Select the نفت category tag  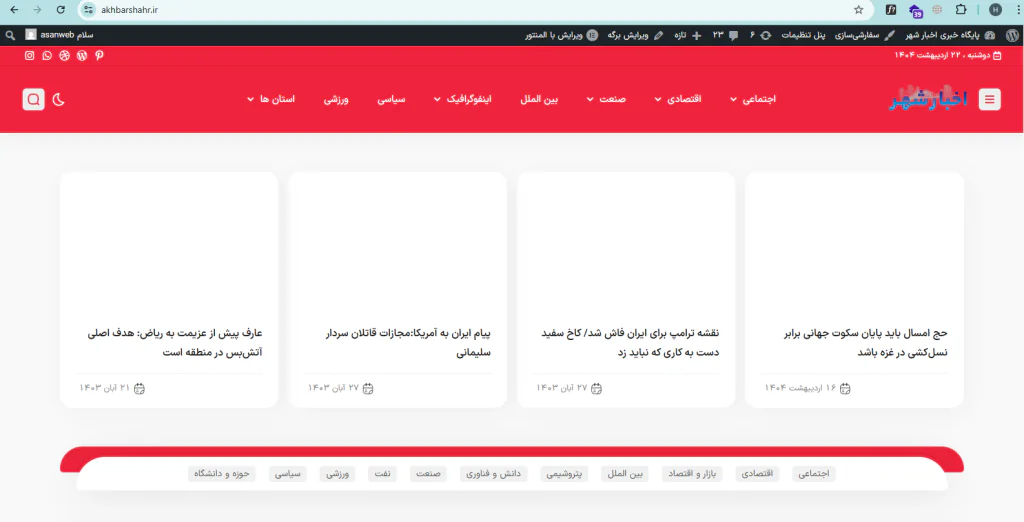tap(382, 474)
